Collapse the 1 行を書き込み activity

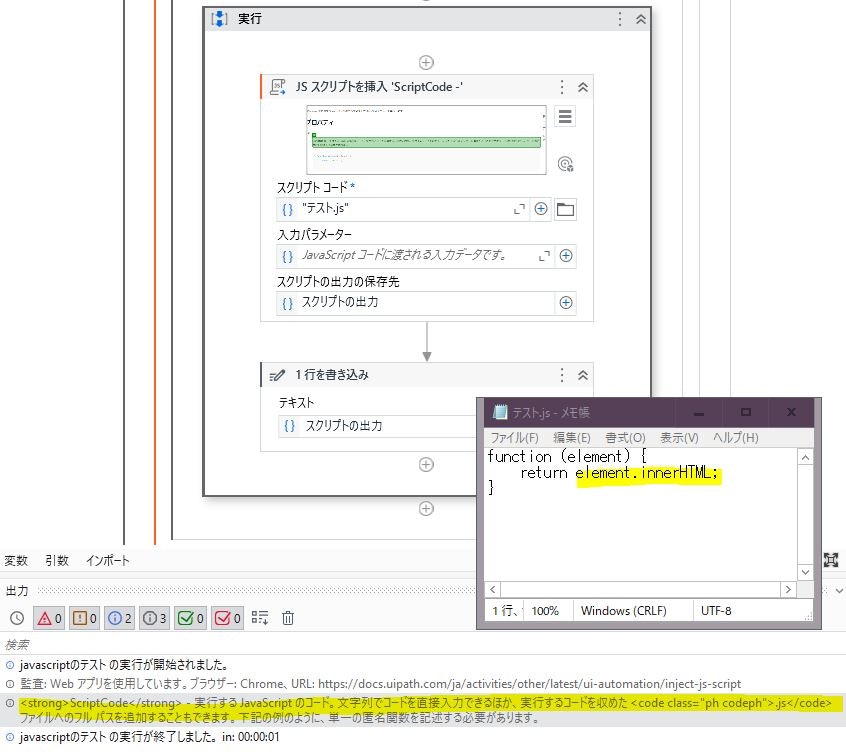tap(582, 374)
